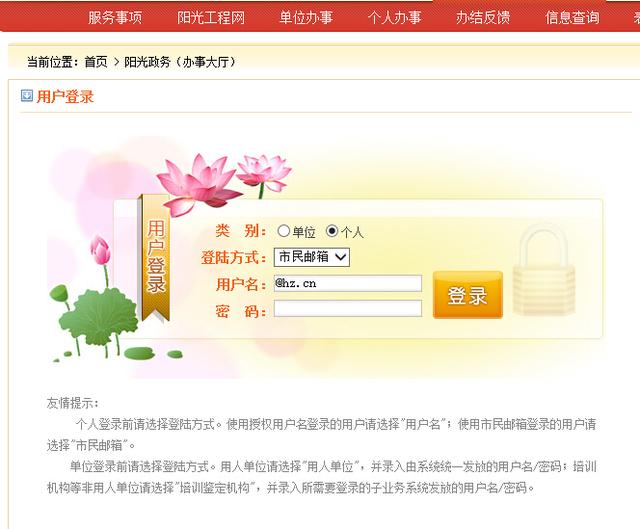This screenshot has width=640, height=529.
Task: Click the vertical 用户登录 ribbon banner
Action: pos(155,259)
